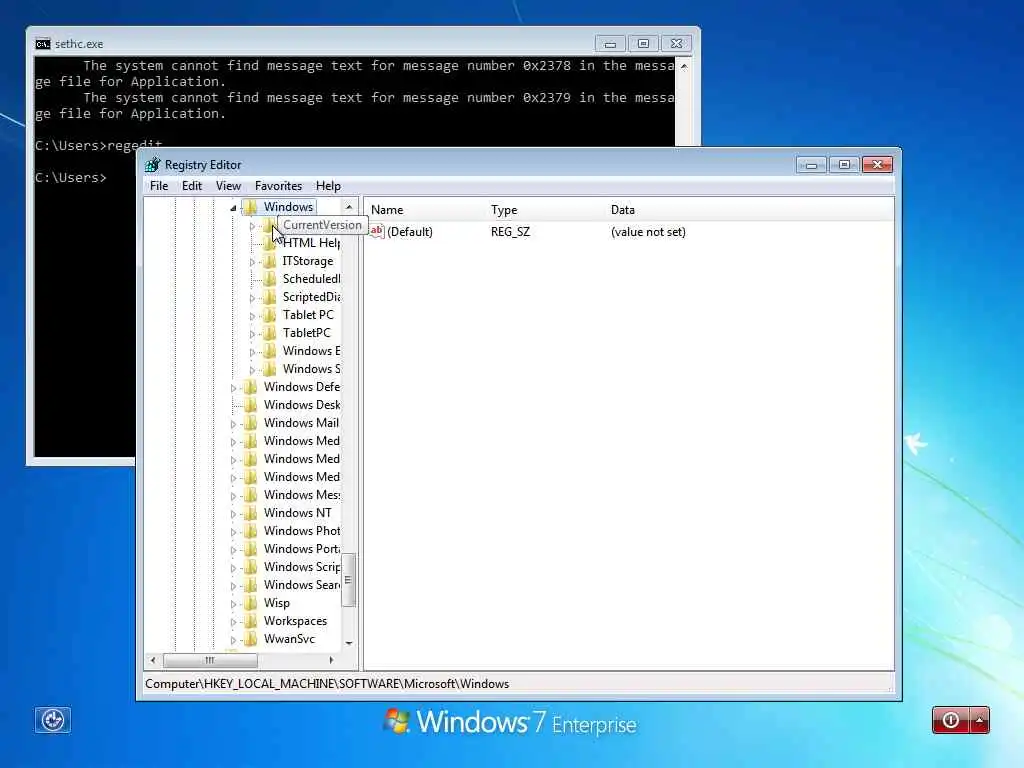Click the (value not set) data cell
The width and height of the screenshot is (1024, 768).
pyautogui.click(x=648, y=232)
